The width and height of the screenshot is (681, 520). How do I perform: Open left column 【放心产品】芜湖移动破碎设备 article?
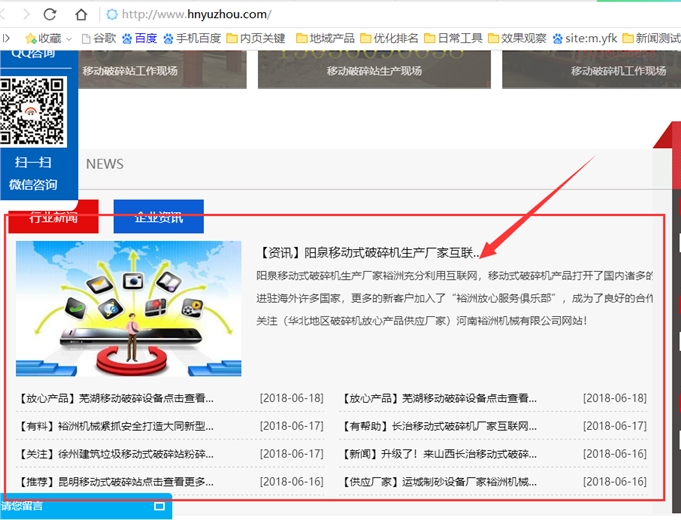coord(116,398)
